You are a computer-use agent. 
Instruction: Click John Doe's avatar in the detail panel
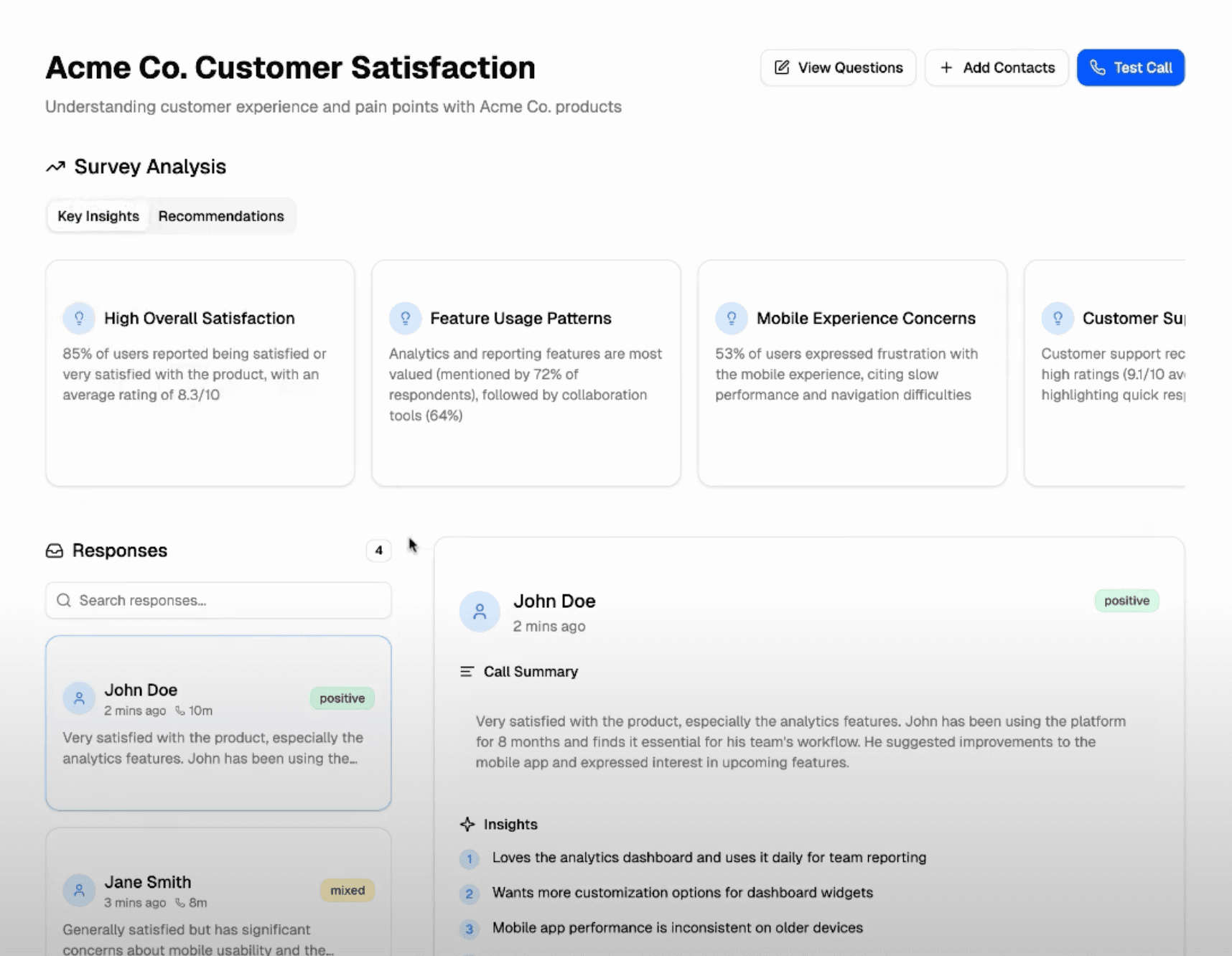click(480, 611)
